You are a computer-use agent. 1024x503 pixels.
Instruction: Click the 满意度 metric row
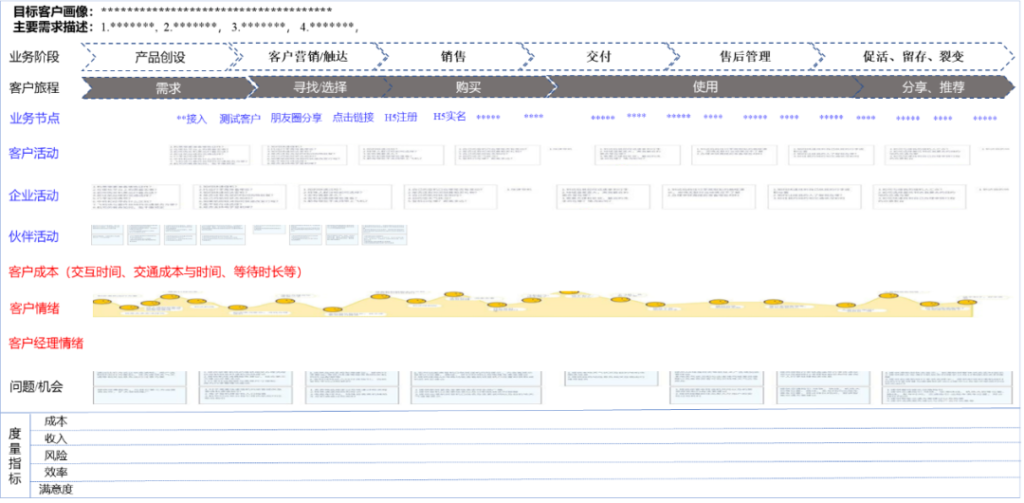(x=56, y=489)
